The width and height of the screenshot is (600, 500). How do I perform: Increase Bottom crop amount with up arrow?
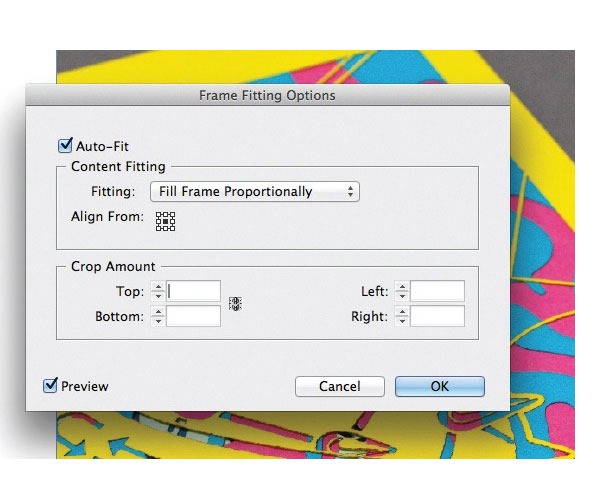(x=156, y=312)
